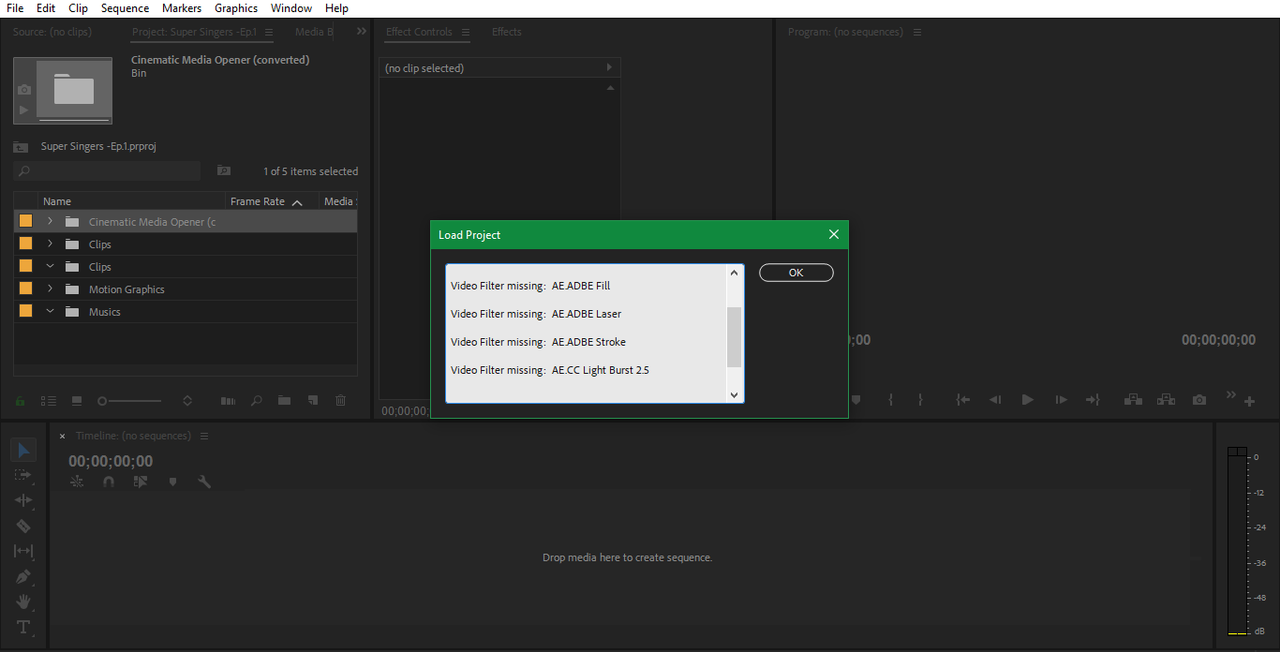Click Automate to Sequence icon in Project panel
Screen dimensions: 1280x652
228,400
